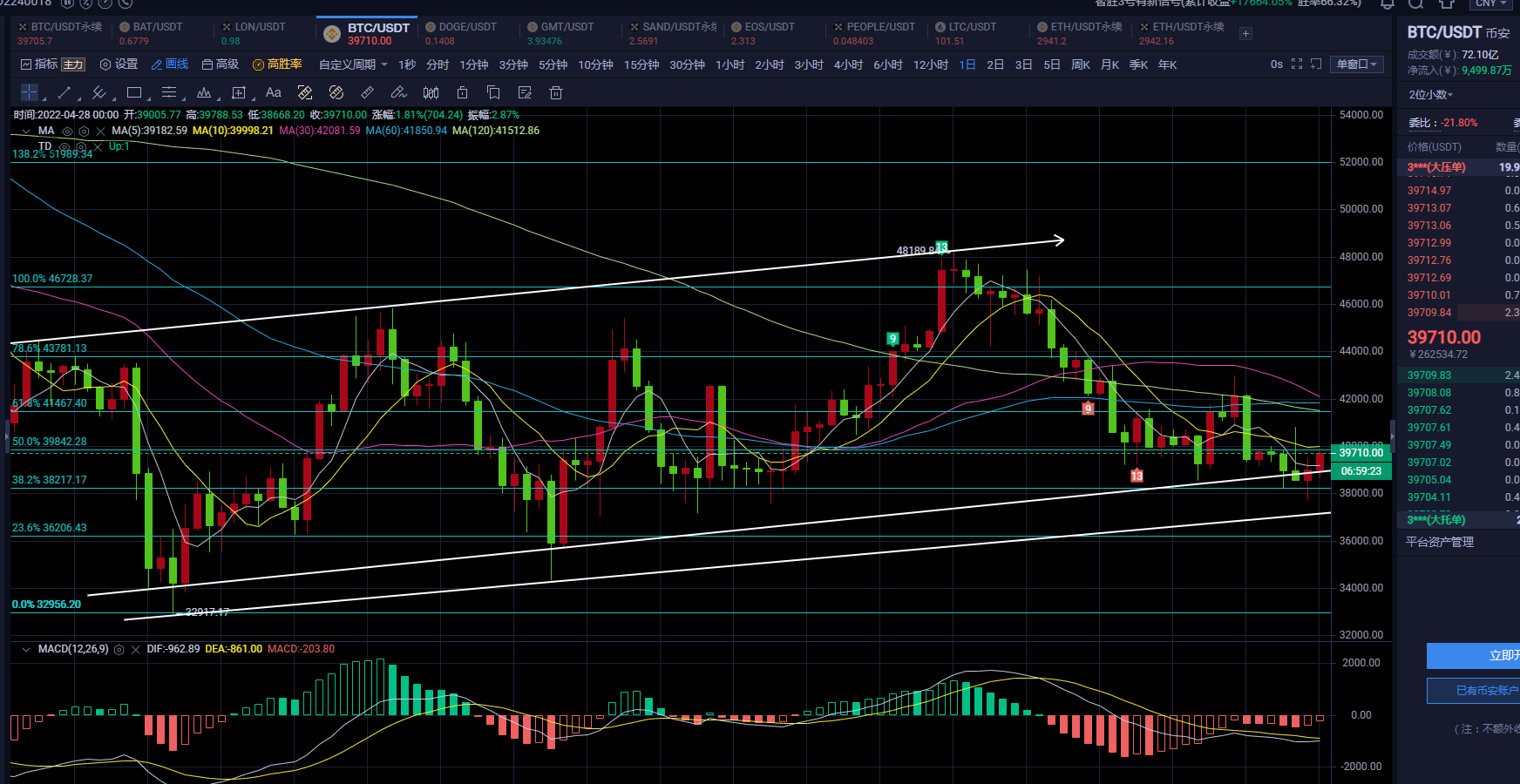Collapse the MACD indicator panel chevron
The image size is (1520, 784).
25,650
